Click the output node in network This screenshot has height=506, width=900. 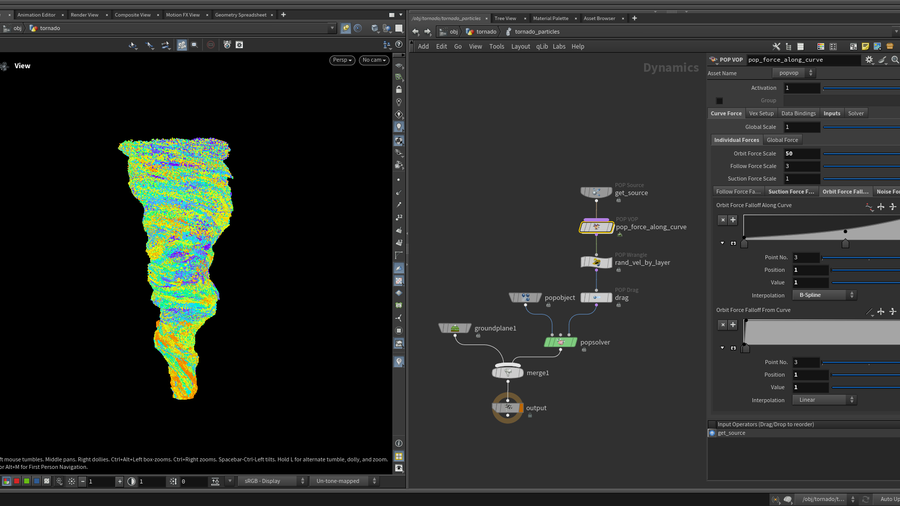coord(509,408)
